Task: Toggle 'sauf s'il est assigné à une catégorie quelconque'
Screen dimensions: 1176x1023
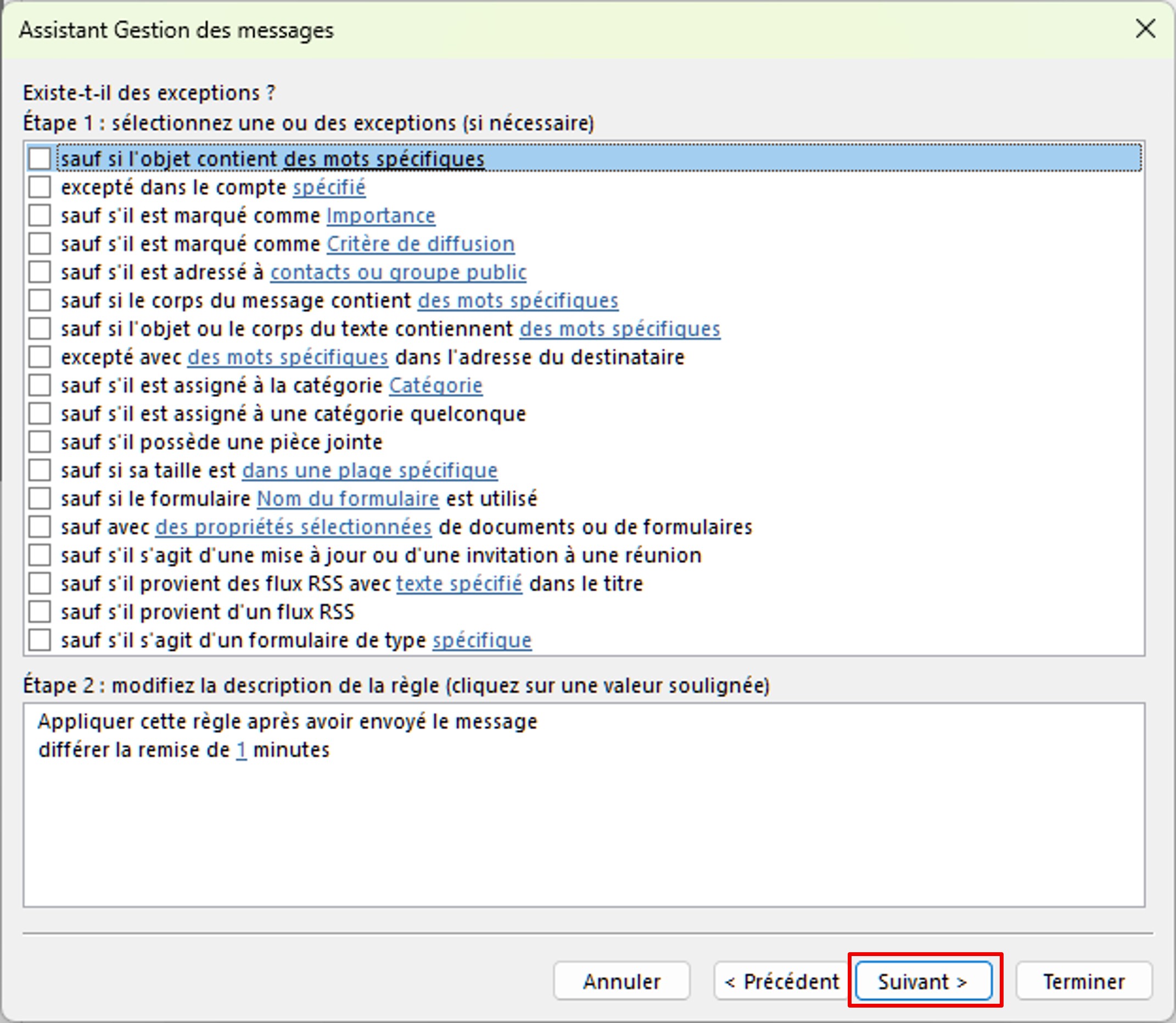Action: [x=40, y=413]
